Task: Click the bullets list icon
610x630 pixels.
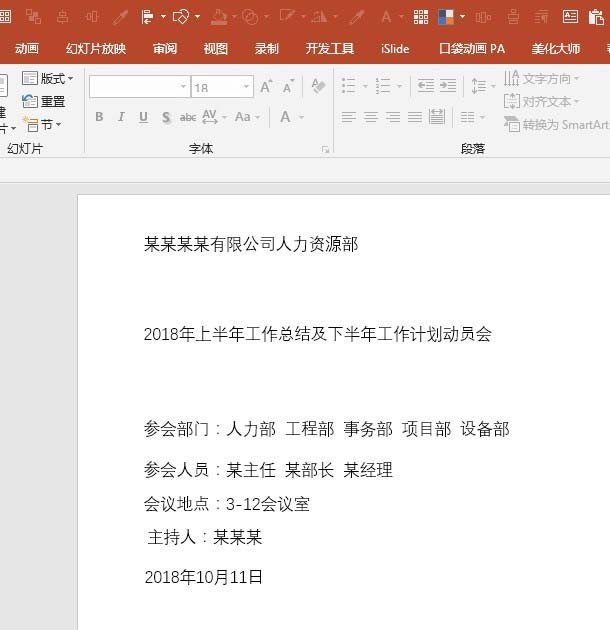Action: pos(349,86)
